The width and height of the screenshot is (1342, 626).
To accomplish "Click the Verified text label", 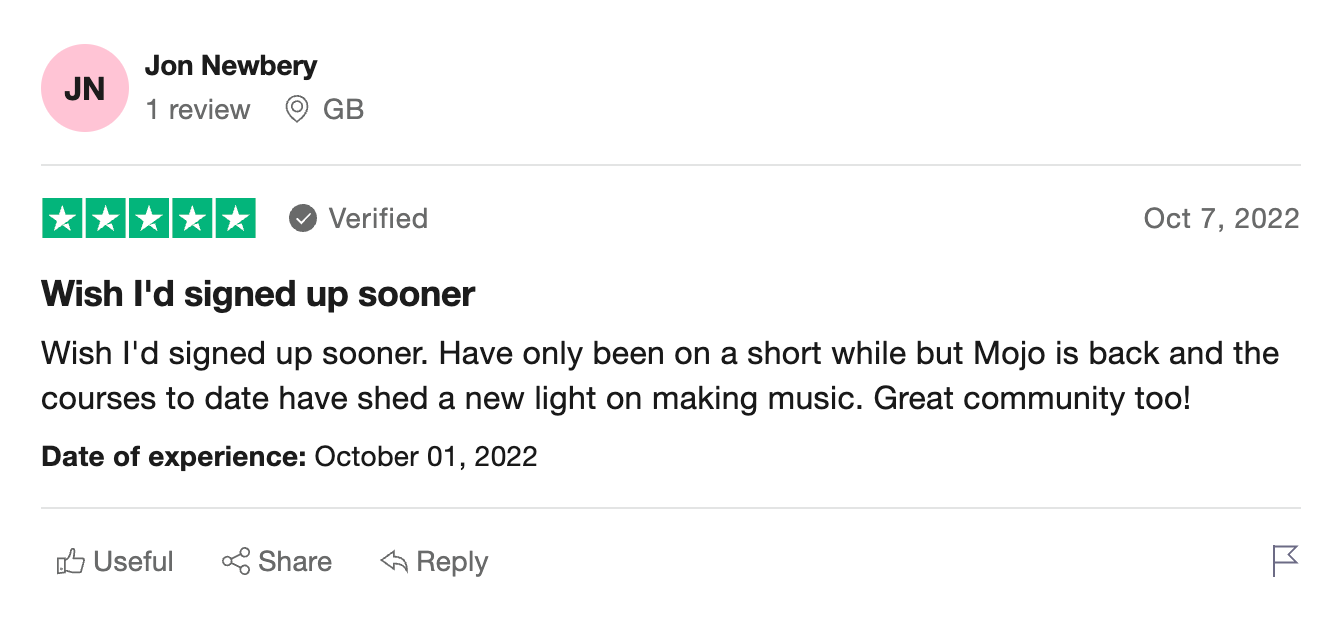I will tap(378, 218).
